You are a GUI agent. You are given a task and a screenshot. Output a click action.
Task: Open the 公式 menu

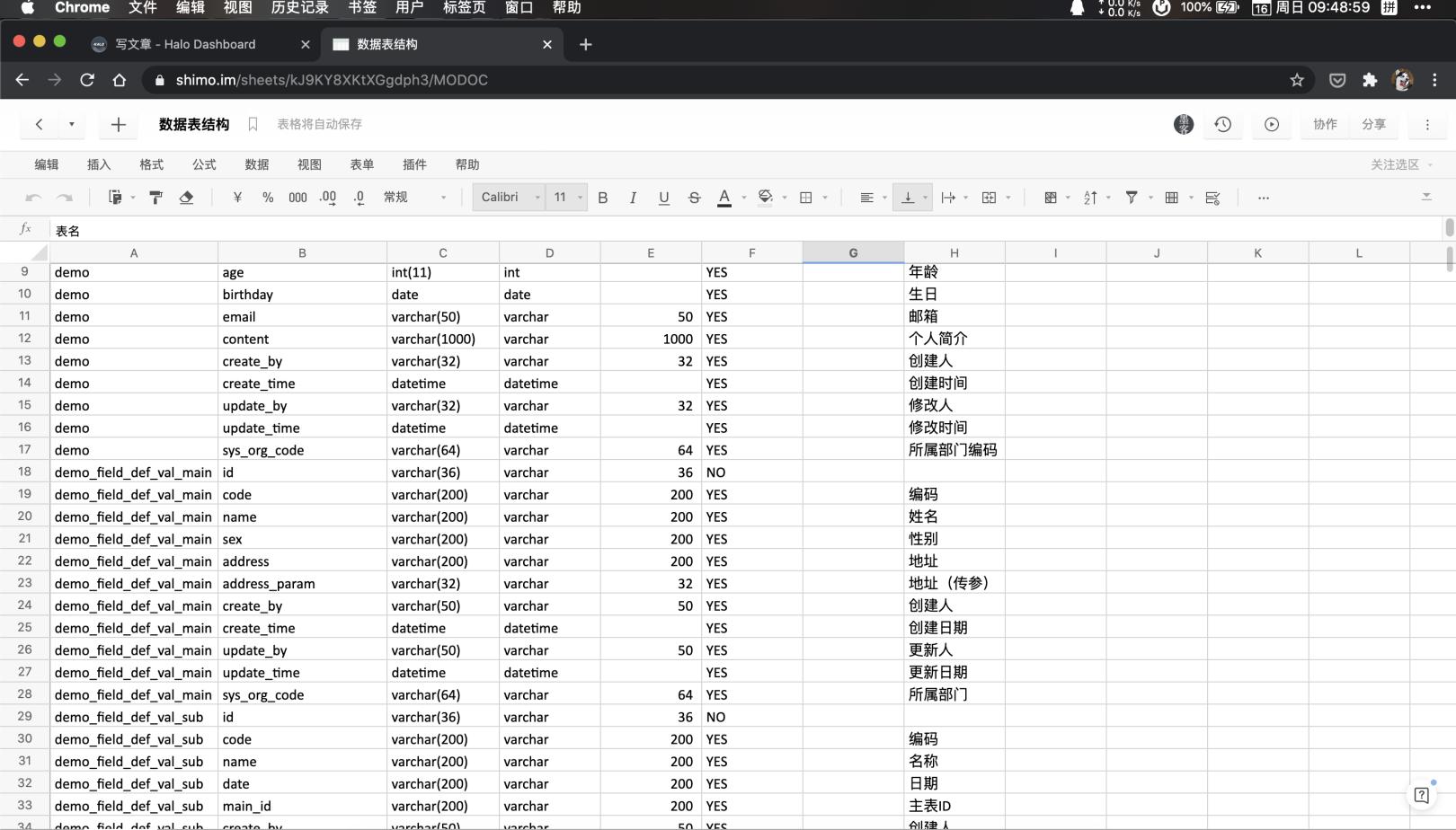tap(204, 164)
